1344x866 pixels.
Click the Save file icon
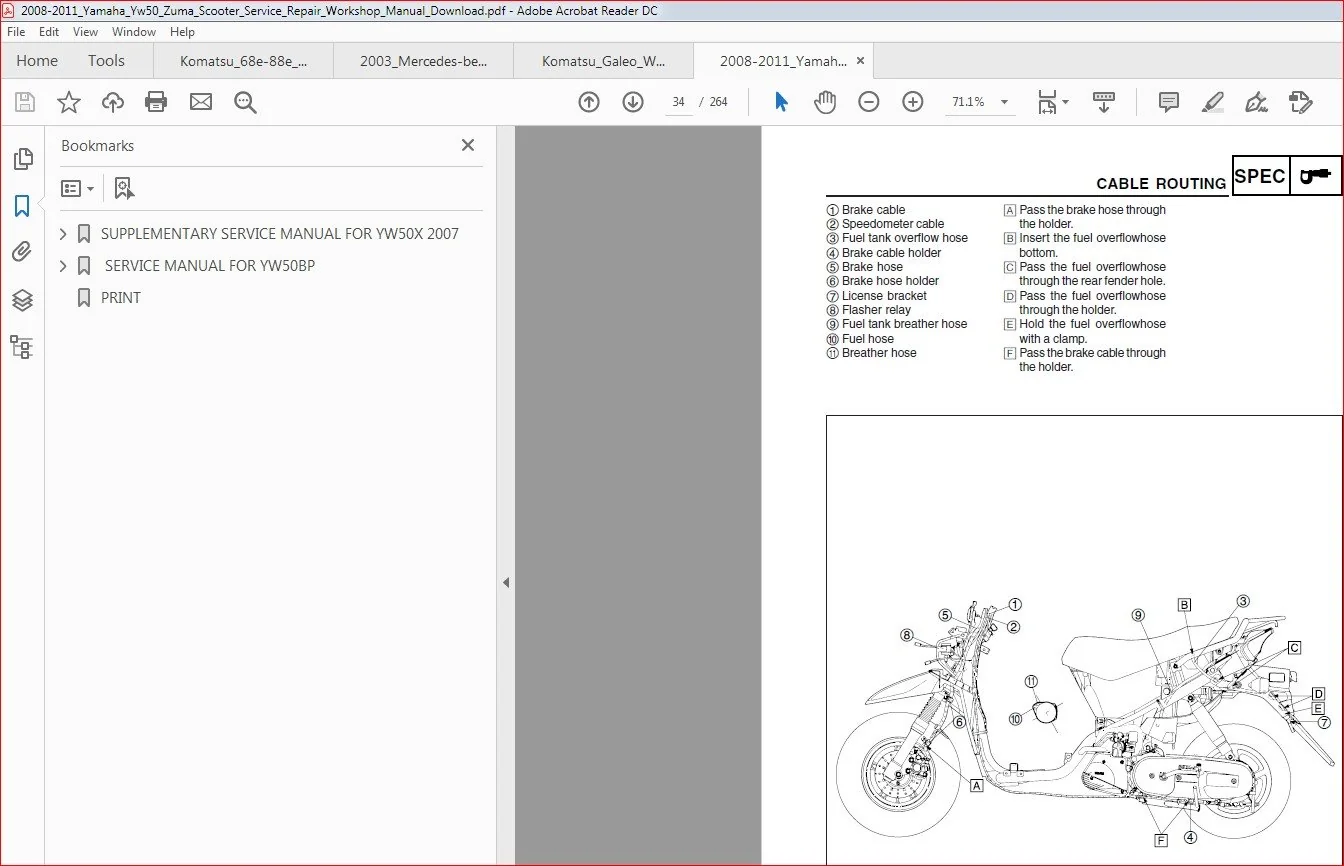click(x=25, y=102)
